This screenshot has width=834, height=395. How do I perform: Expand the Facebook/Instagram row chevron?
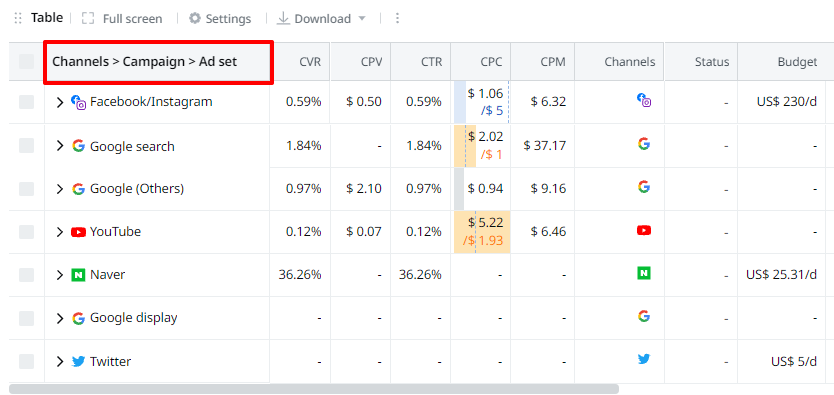60,102
